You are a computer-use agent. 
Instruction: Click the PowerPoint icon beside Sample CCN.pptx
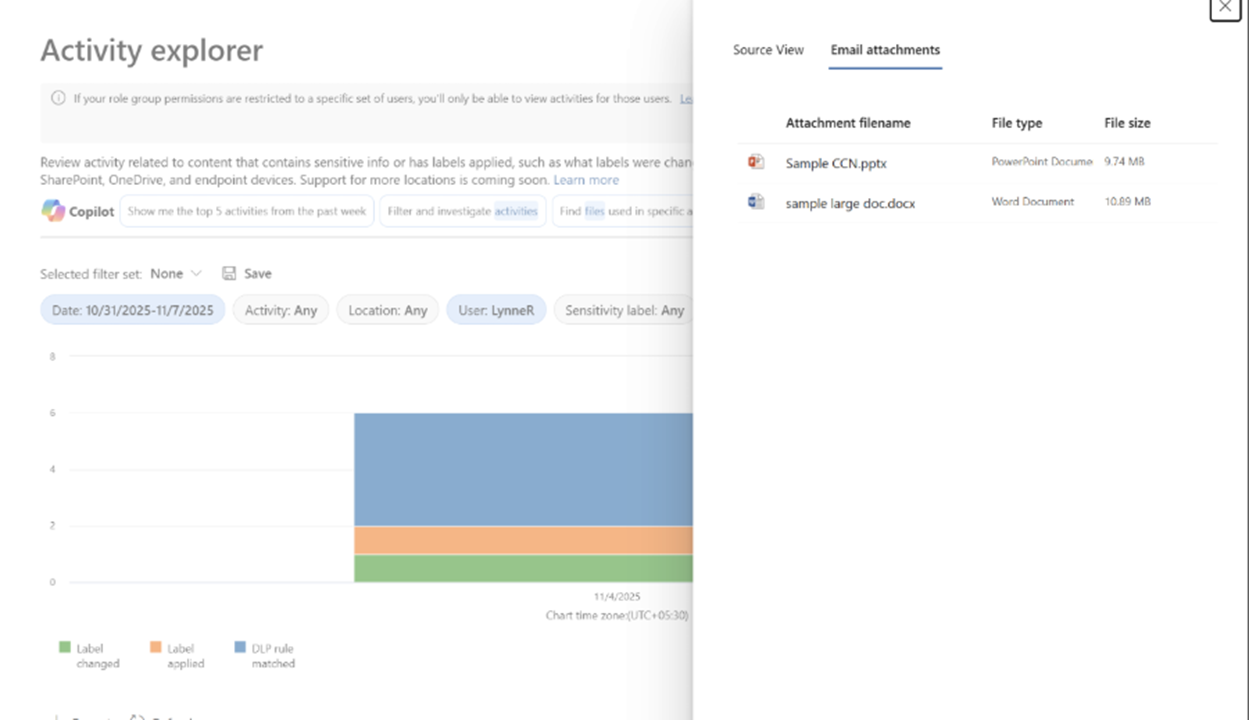(x=756, y=162)
